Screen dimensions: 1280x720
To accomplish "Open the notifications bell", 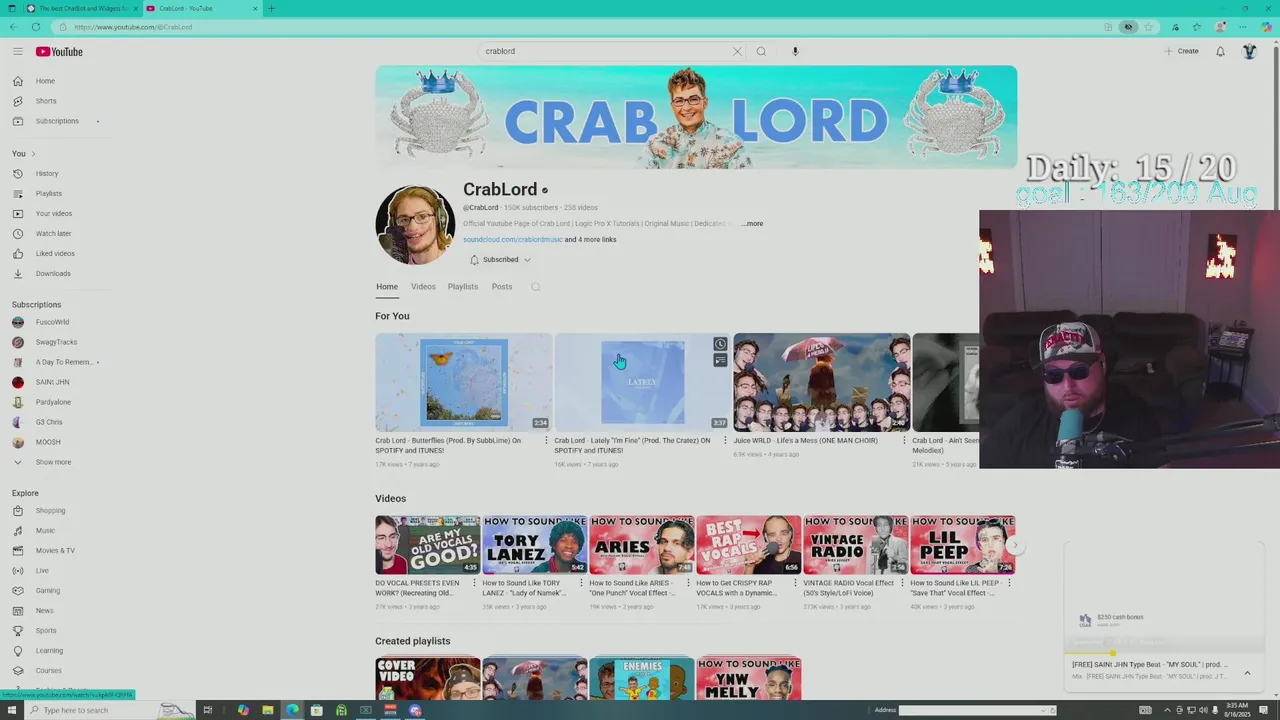I will pos(1220,51).
